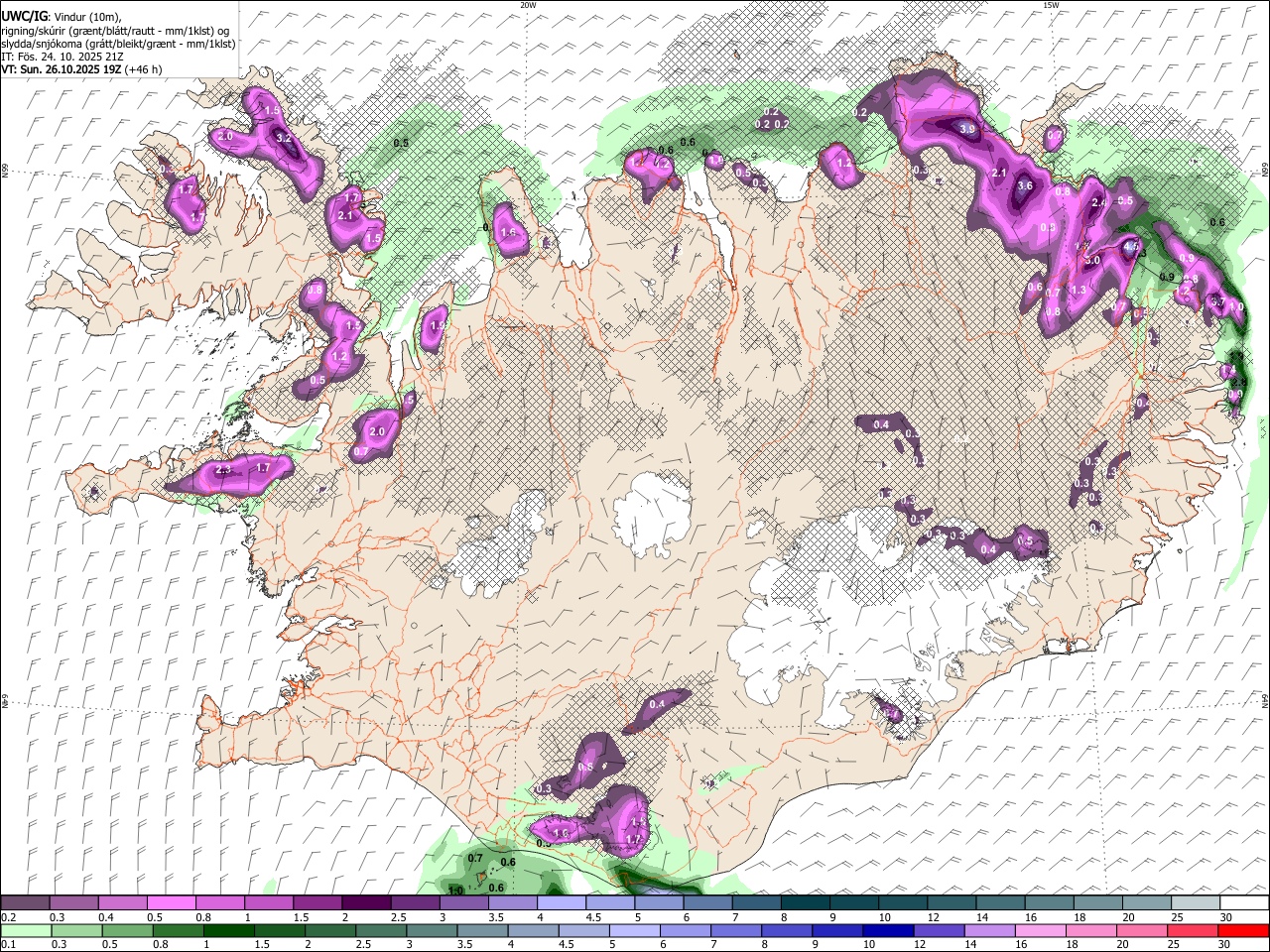Viewport: 1270px width, 952px height.
Task: Select lower legend swatch labelled 2.5
Action: 381,931
